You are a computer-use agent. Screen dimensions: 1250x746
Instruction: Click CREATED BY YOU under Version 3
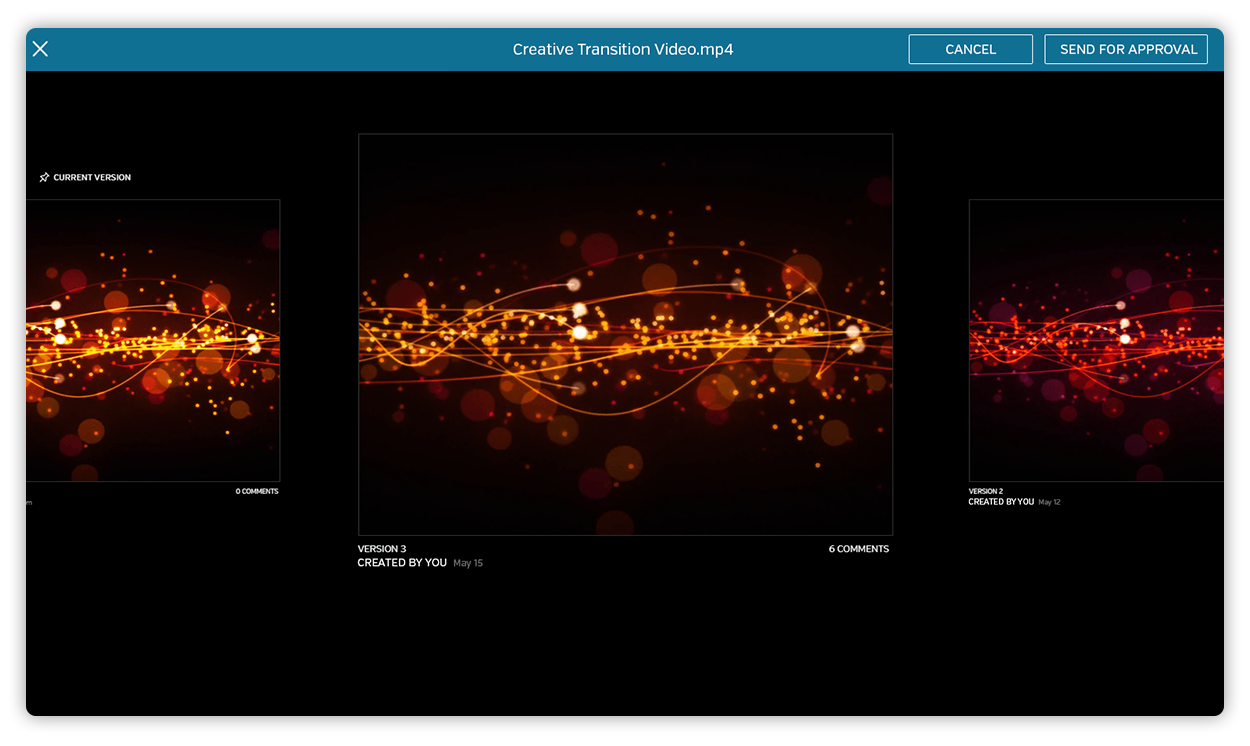click(x=402, y=563)
